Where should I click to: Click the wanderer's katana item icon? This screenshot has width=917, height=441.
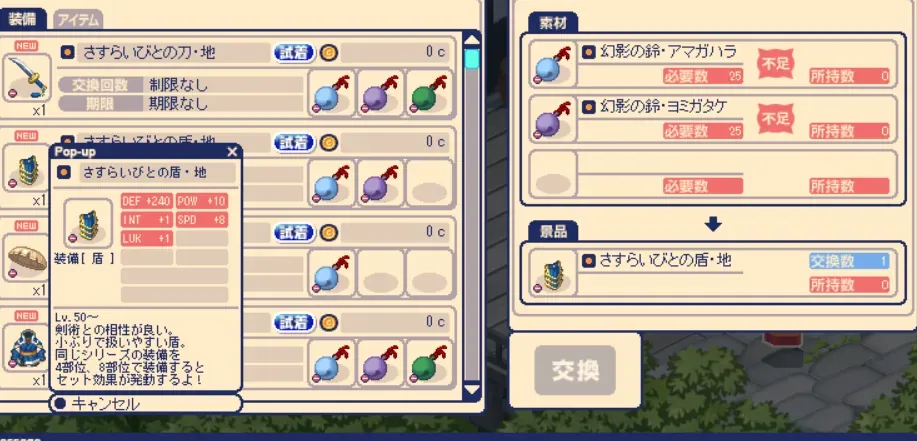[x=27, y=77]
